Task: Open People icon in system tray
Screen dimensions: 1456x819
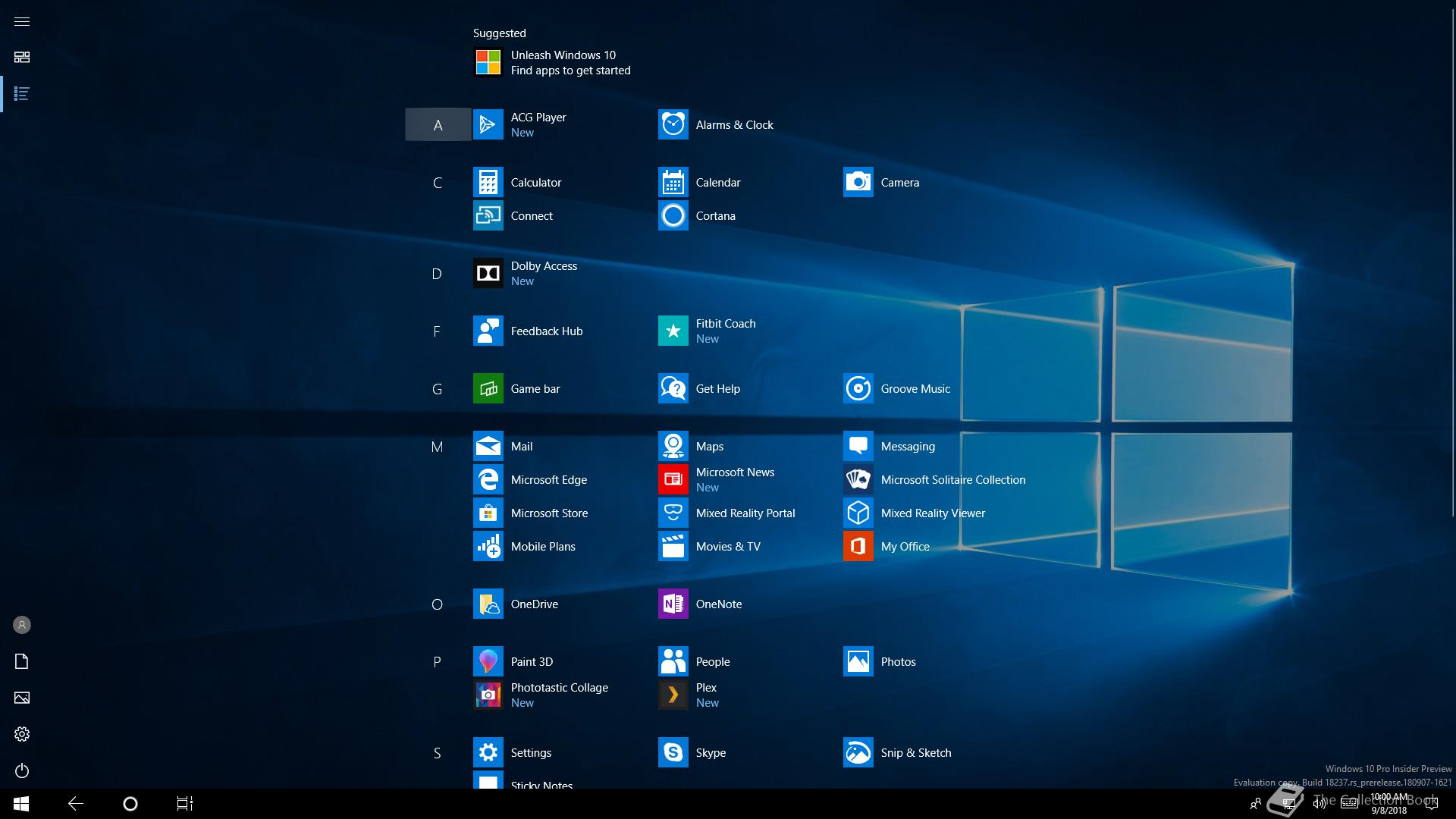Action: click(1256, 804)
